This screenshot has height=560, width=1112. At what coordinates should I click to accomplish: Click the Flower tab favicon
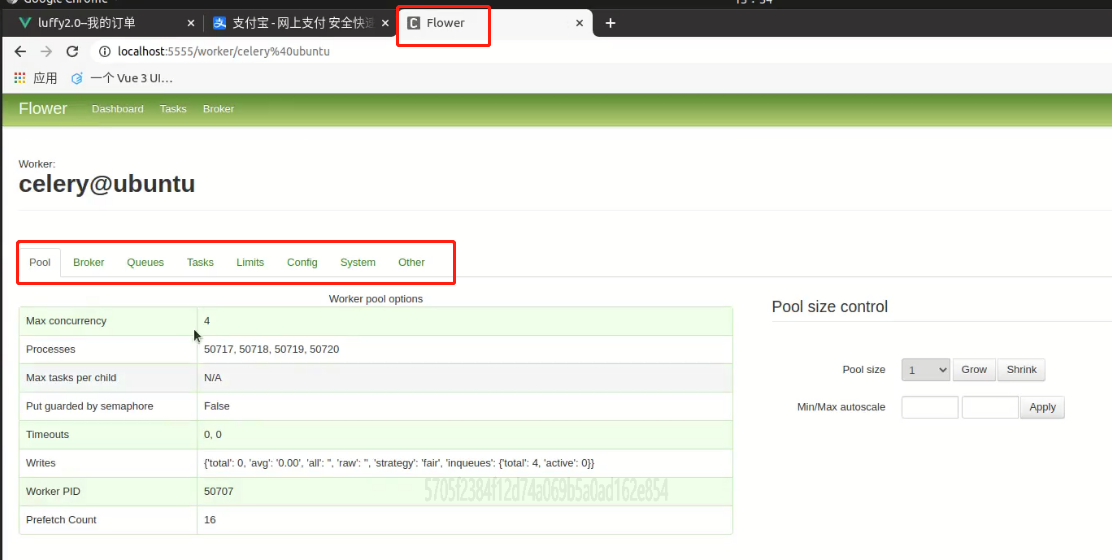[x=413, y=23]
